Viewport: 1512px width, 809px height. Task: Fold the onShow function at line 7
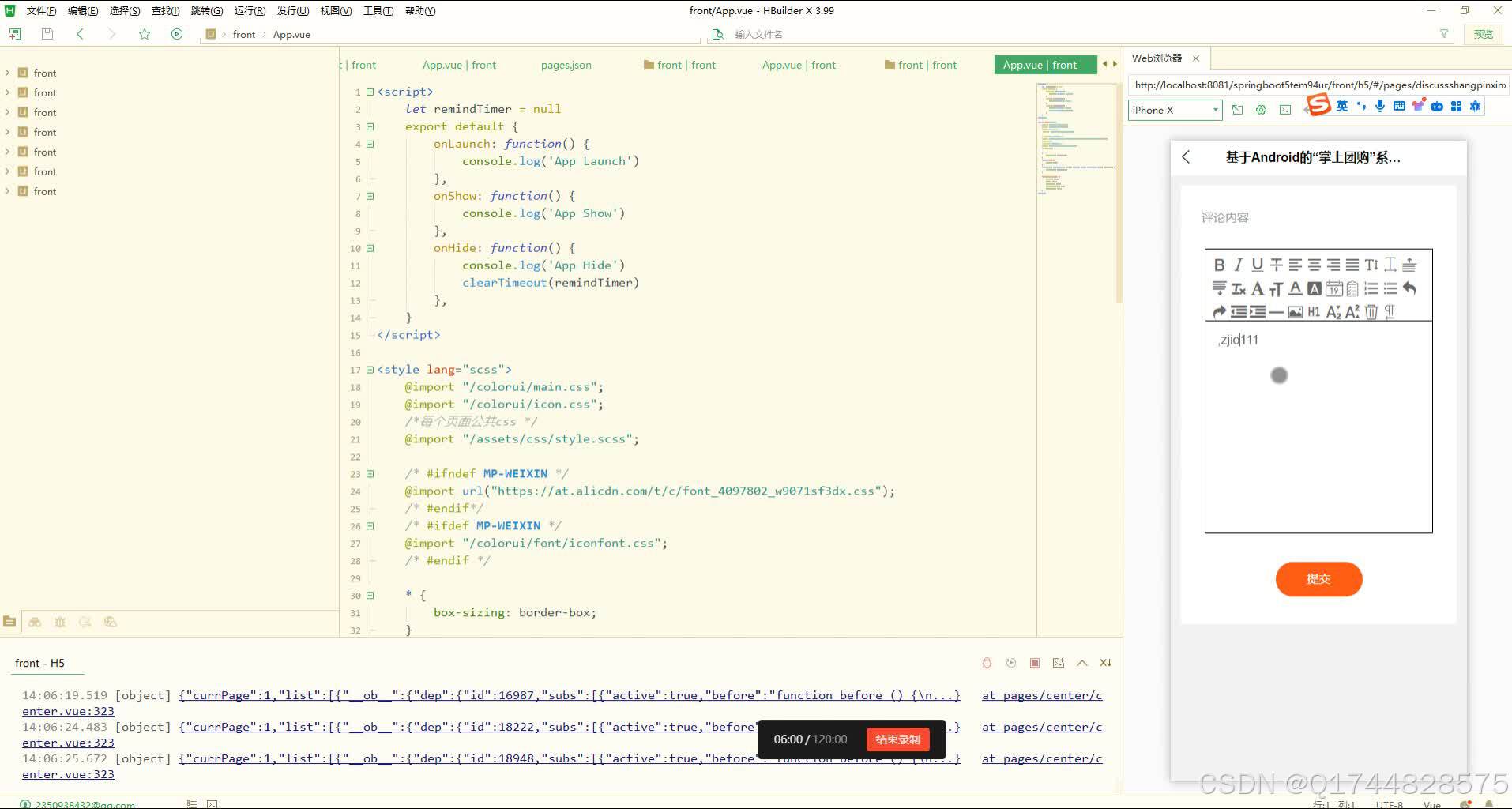pos(370,196)
